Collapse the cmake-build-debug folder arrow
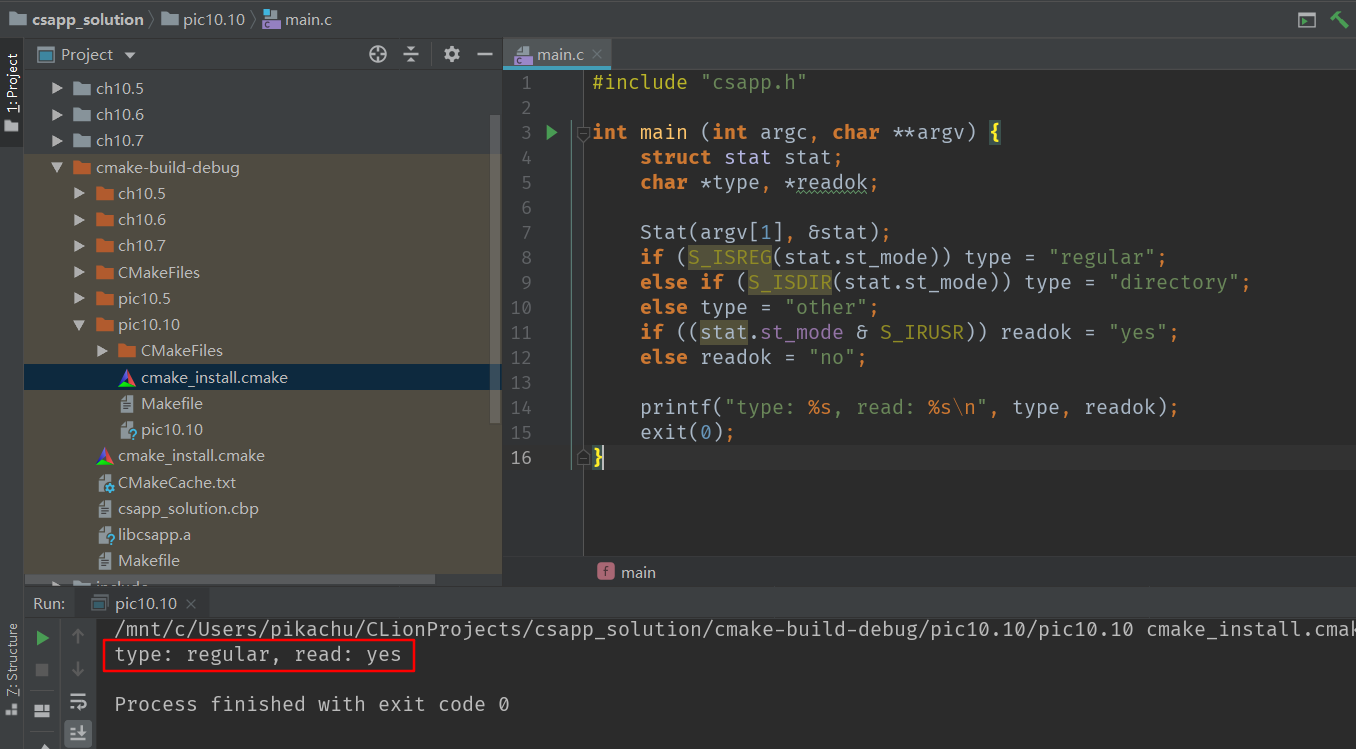The image size is (1356, 749). tap(57, 167)
